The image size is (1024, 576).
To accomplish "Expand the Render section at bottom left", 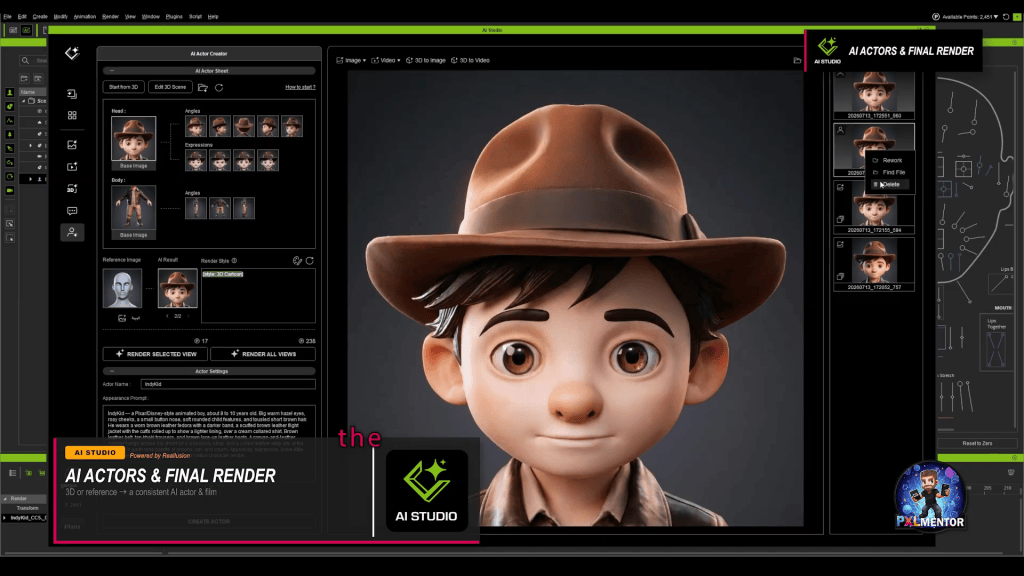I will (x=5, y=498).
